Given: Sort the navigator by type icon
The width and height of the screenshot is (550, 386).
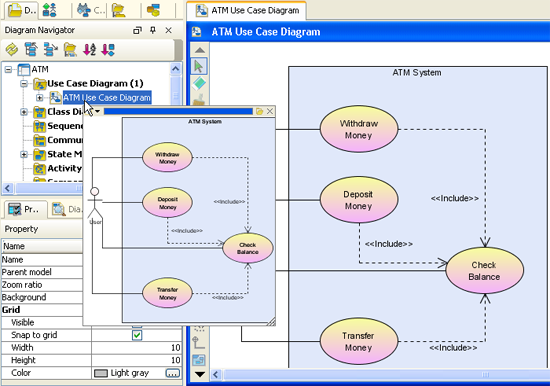Looking at the screenshot, I should click(x=108, y=49).
